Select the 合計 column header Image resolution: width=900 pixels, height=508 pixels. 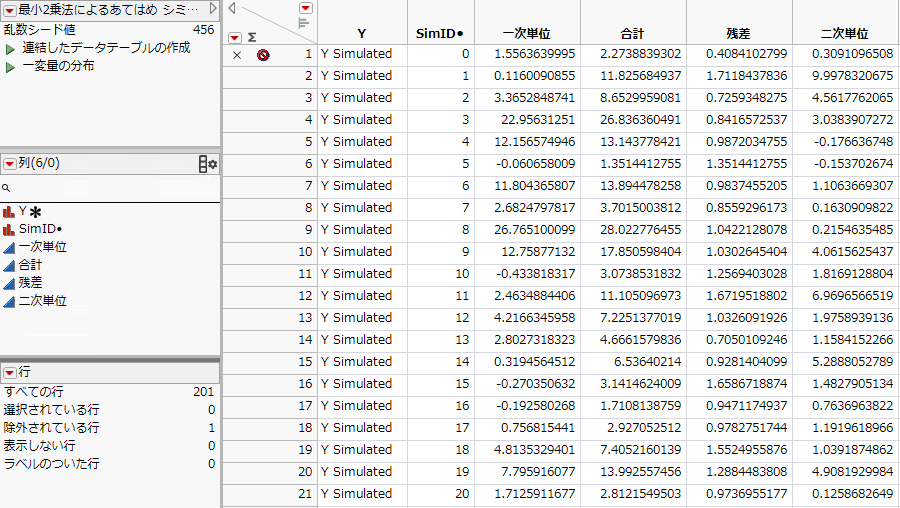pyautogui.click(x=633, y=34)
